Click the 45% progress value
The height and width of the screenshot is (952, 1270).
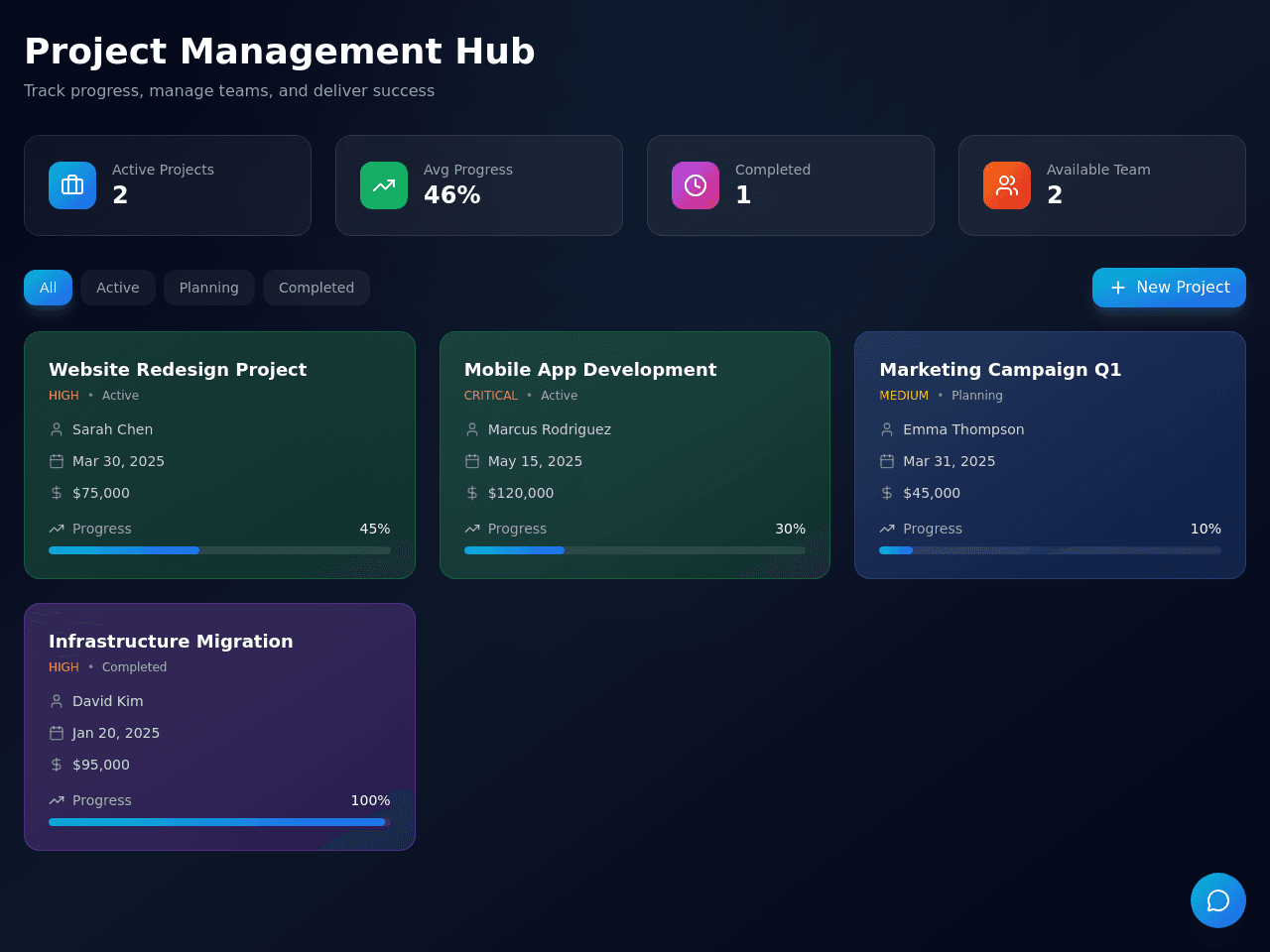(375, 529)
